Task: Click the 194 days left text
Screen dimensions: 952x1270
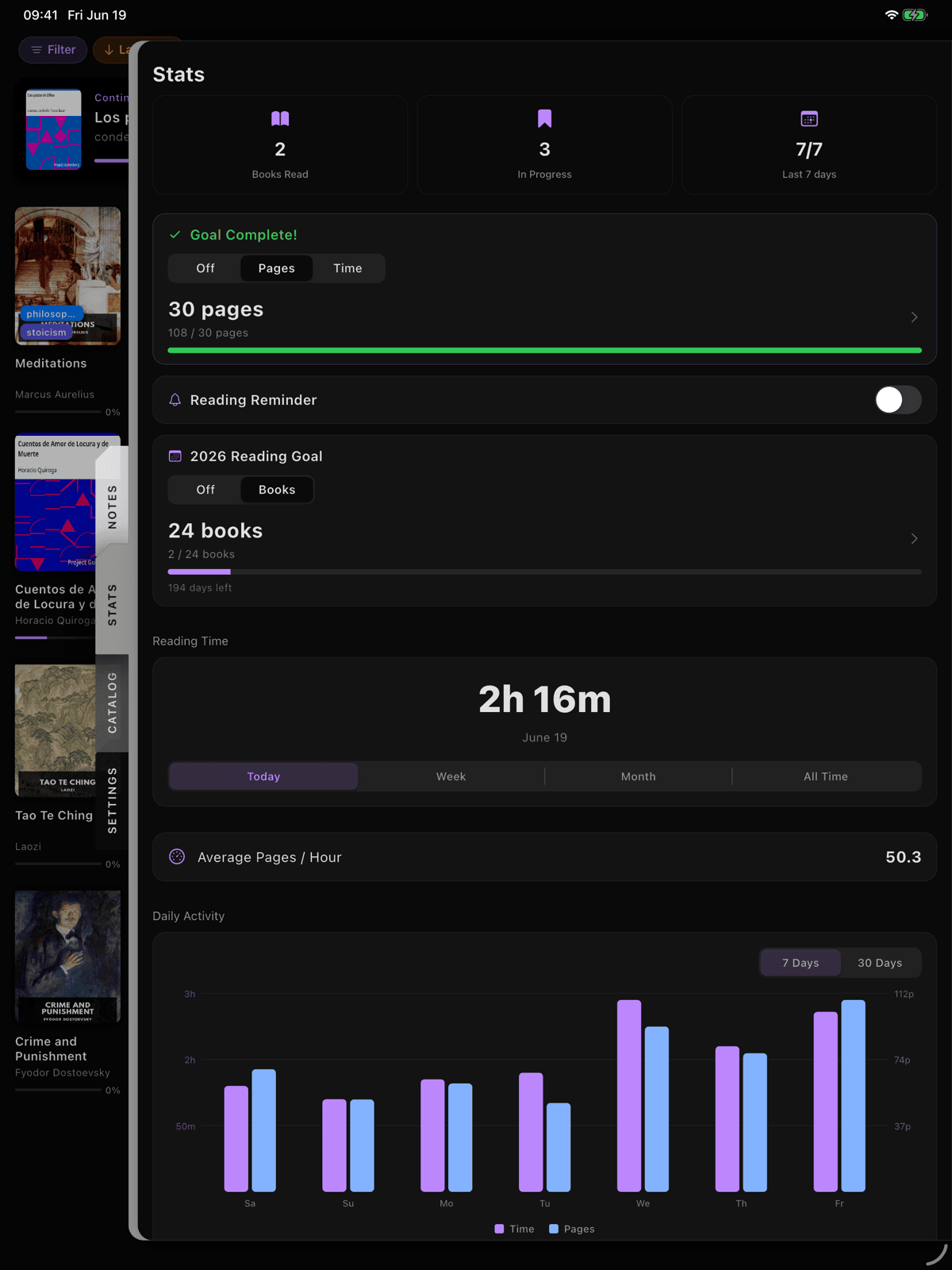Action: [x=200, y=588]
